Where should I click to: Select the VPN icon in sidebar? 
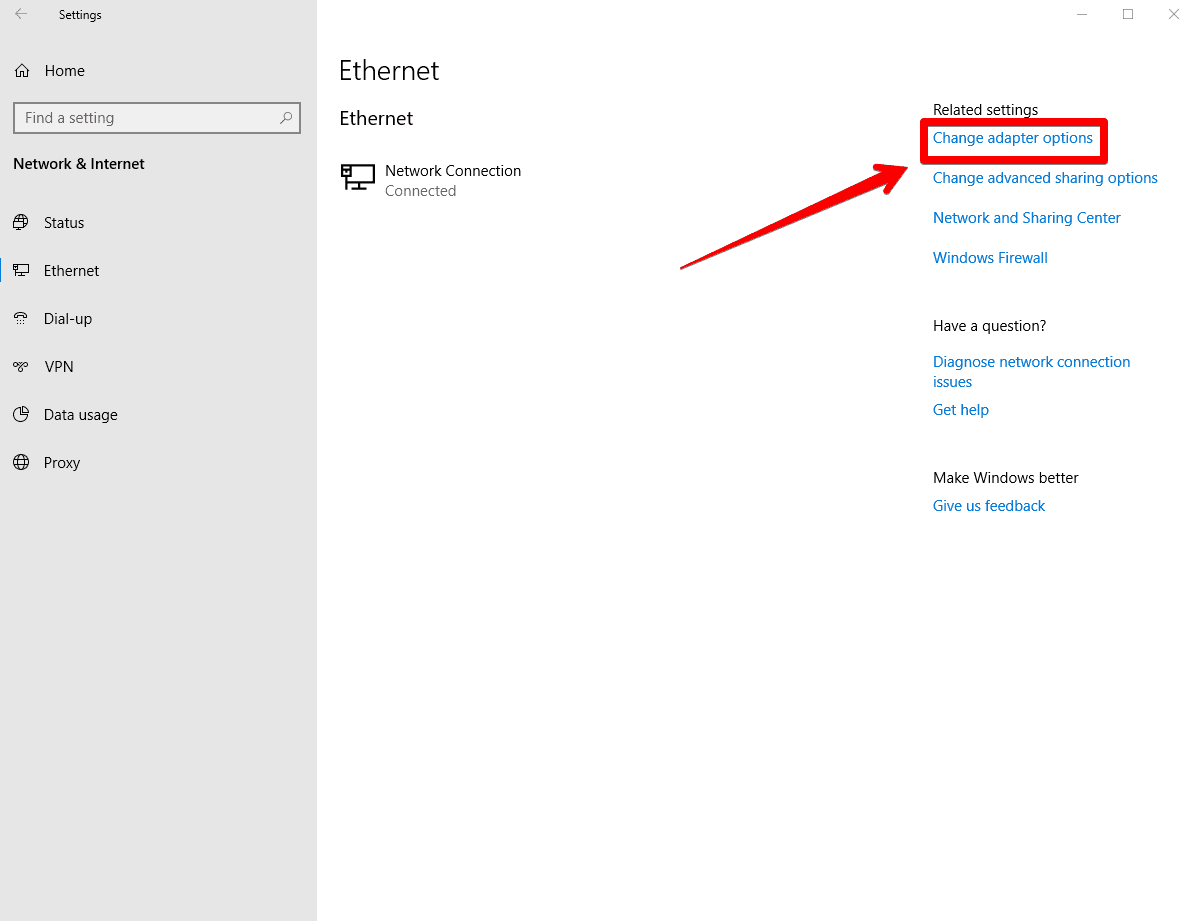(x=21, y=366)
